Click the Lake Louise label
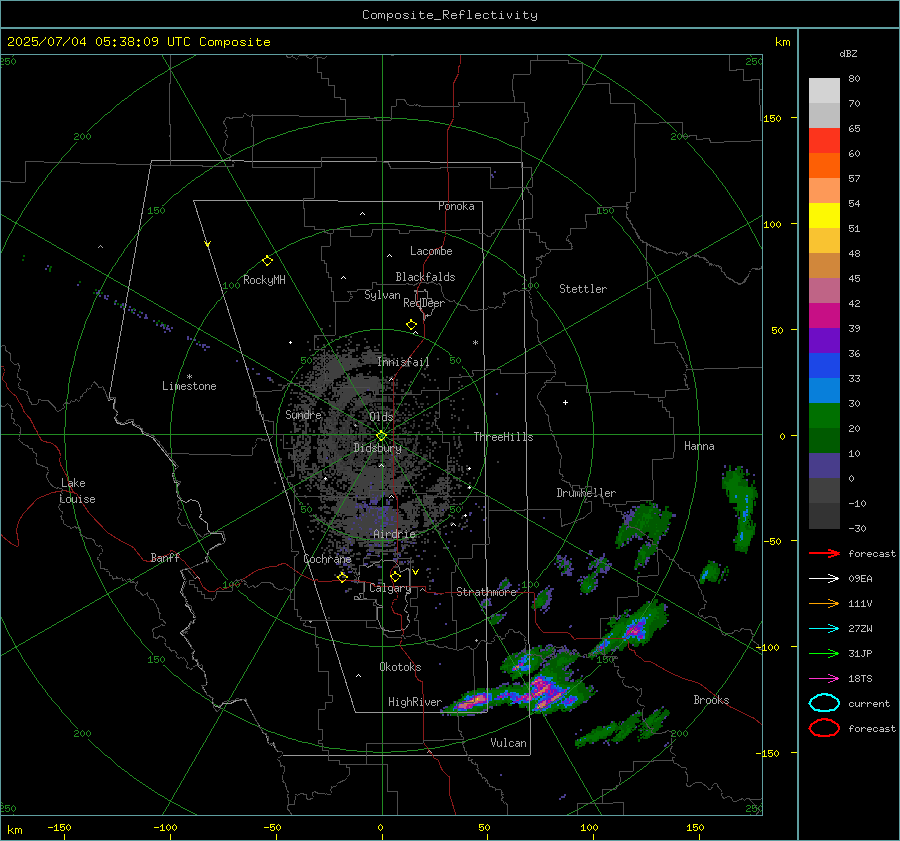900x841 pixels. pos(77,491)
